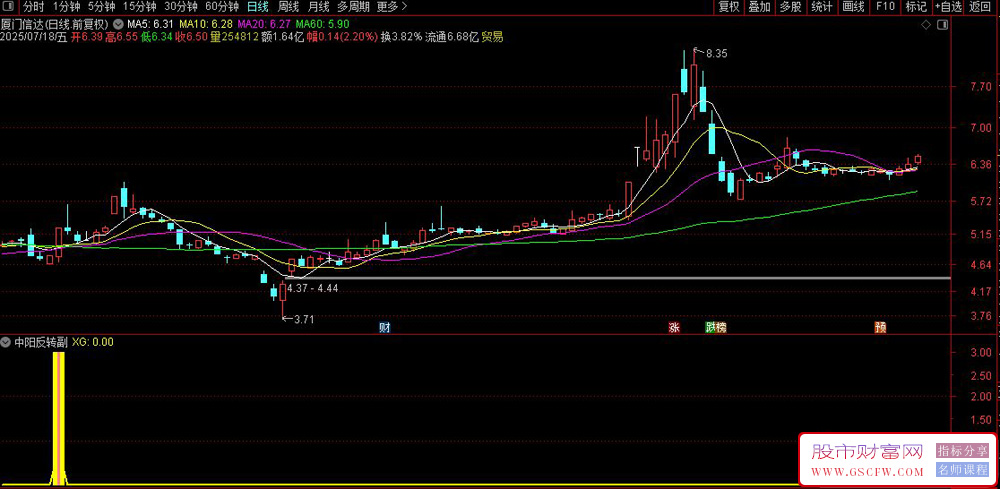Click the diamond icon in the chart's top-right corner

[x=926, y=24]
